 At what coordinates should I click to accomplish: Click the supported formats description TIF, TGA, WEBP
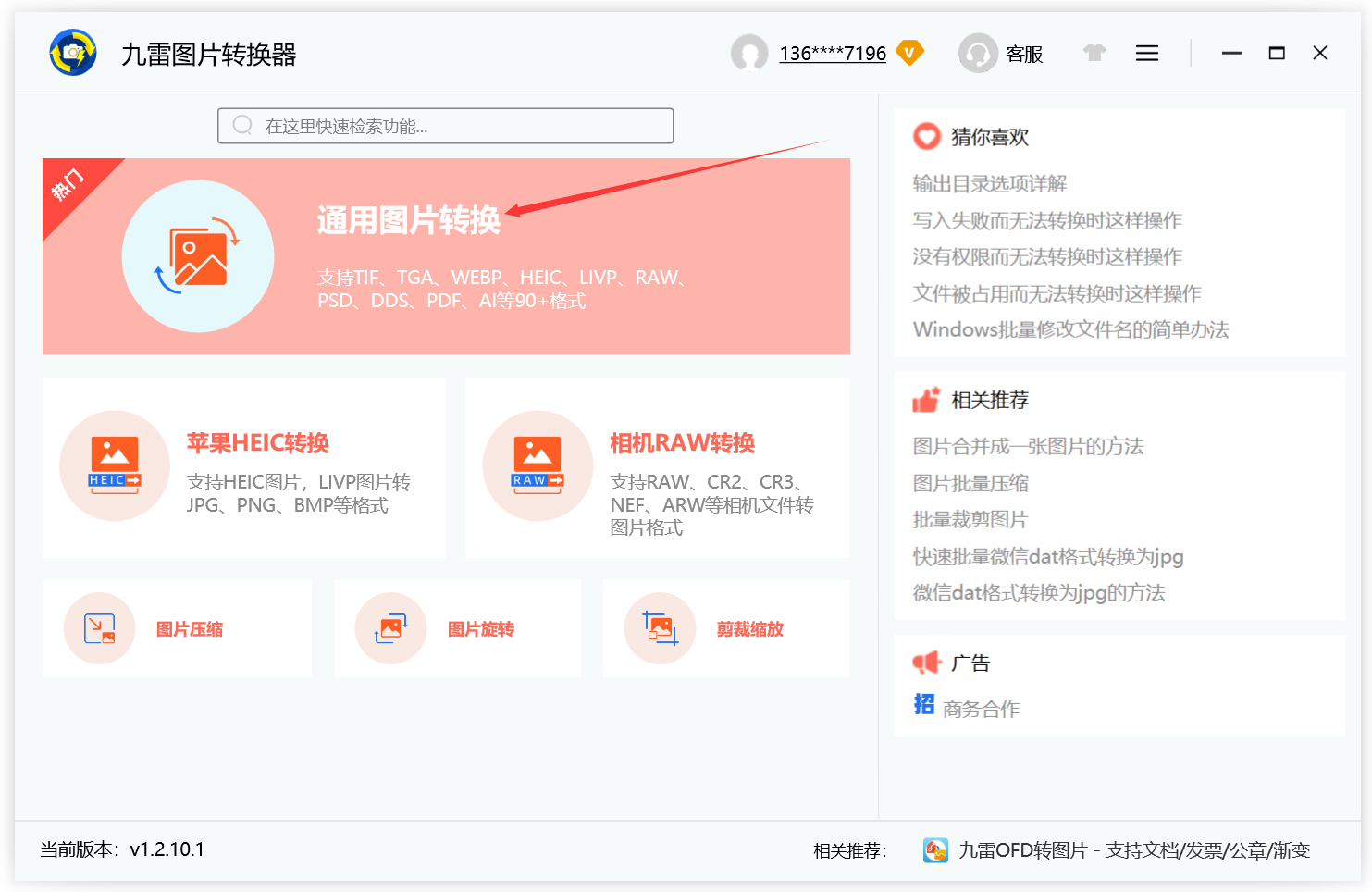point(502,289)
